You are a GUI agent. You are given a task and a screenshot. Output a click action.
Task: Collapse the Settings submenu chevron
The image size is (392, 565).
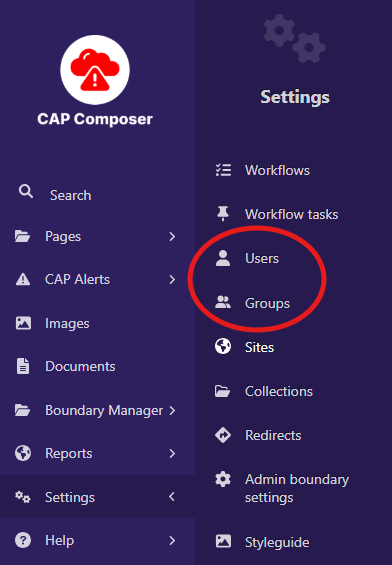pyautogui.click(x=172, y=497)
